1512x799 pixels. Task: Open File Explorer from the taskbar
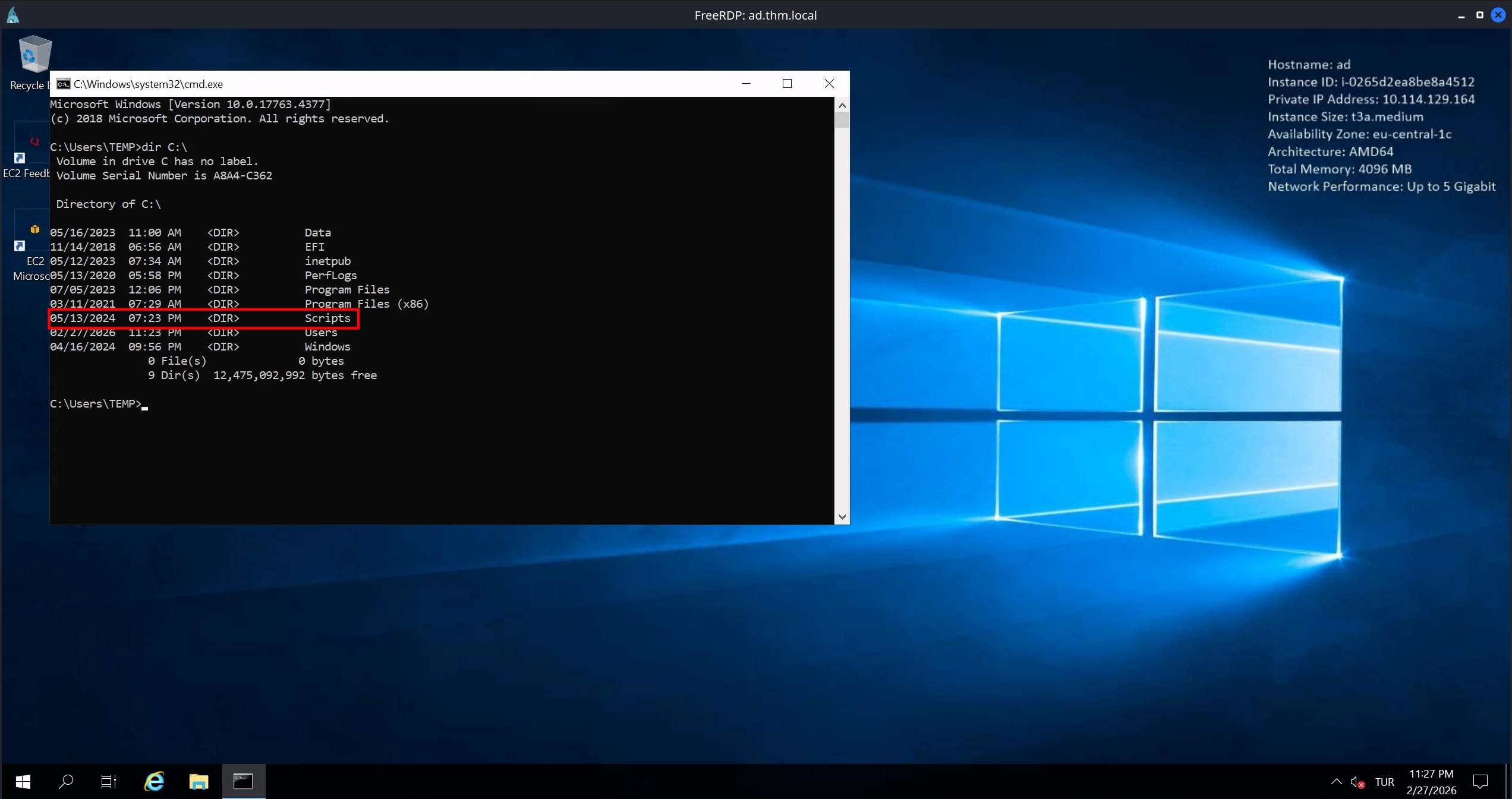coord(199,782)
